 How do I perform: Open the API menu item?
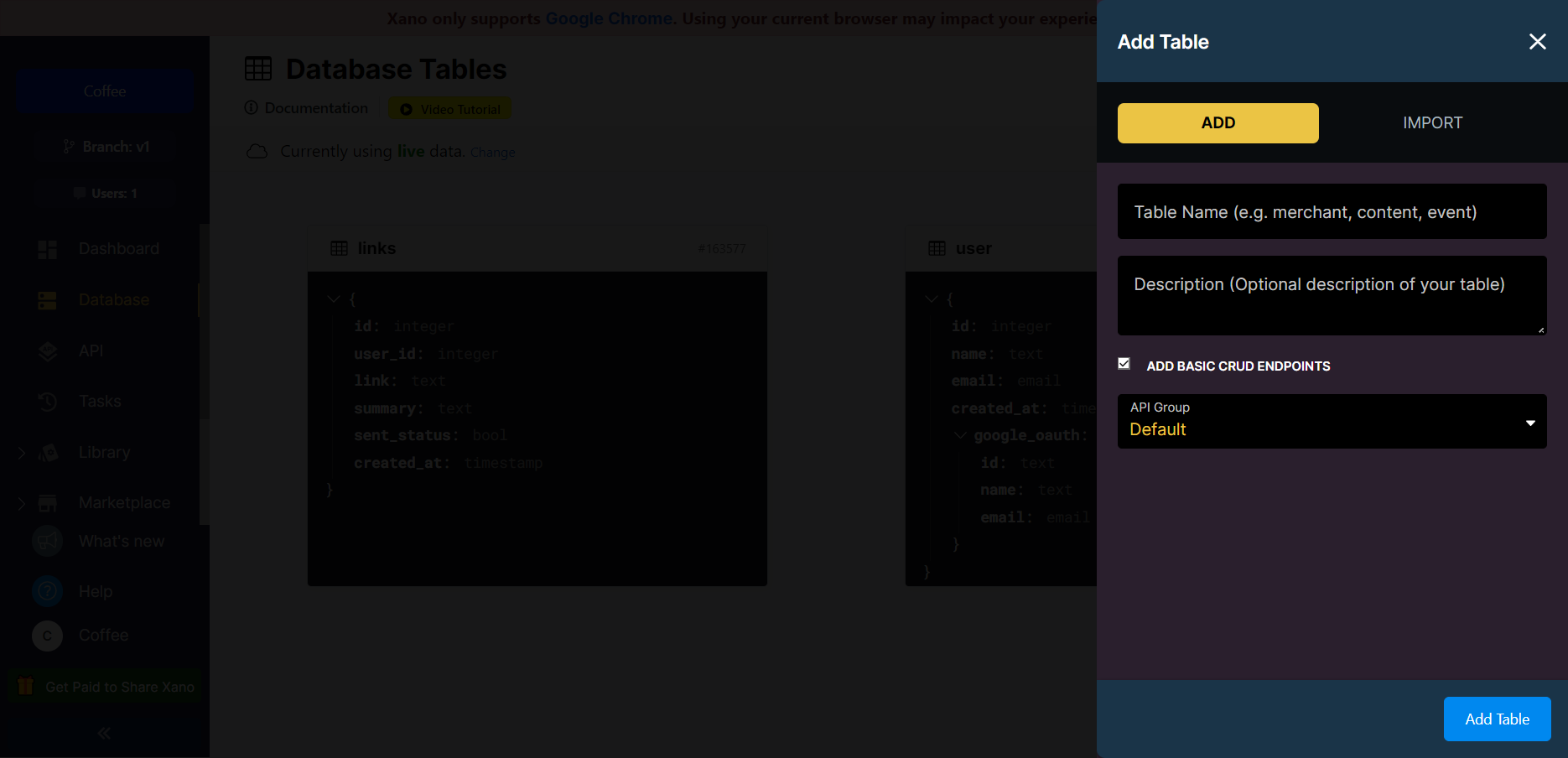coord(91,351)
